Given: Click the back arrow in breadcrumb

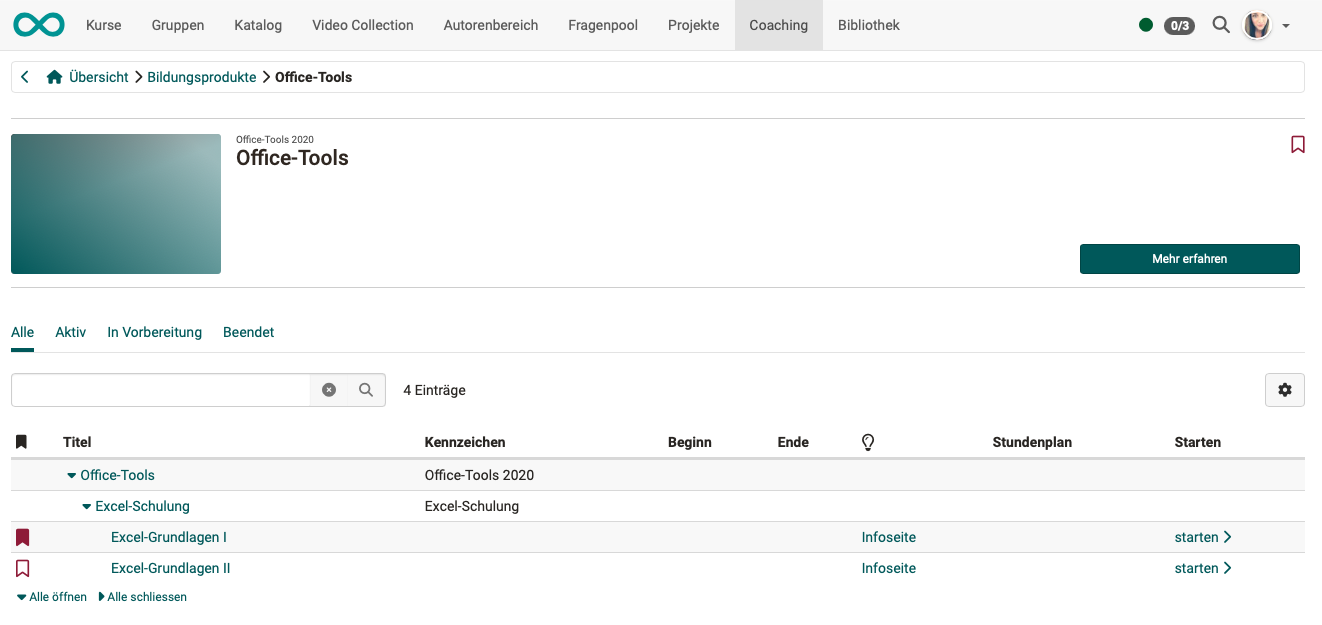Looking at the screenshot, I should click(25, 77).
